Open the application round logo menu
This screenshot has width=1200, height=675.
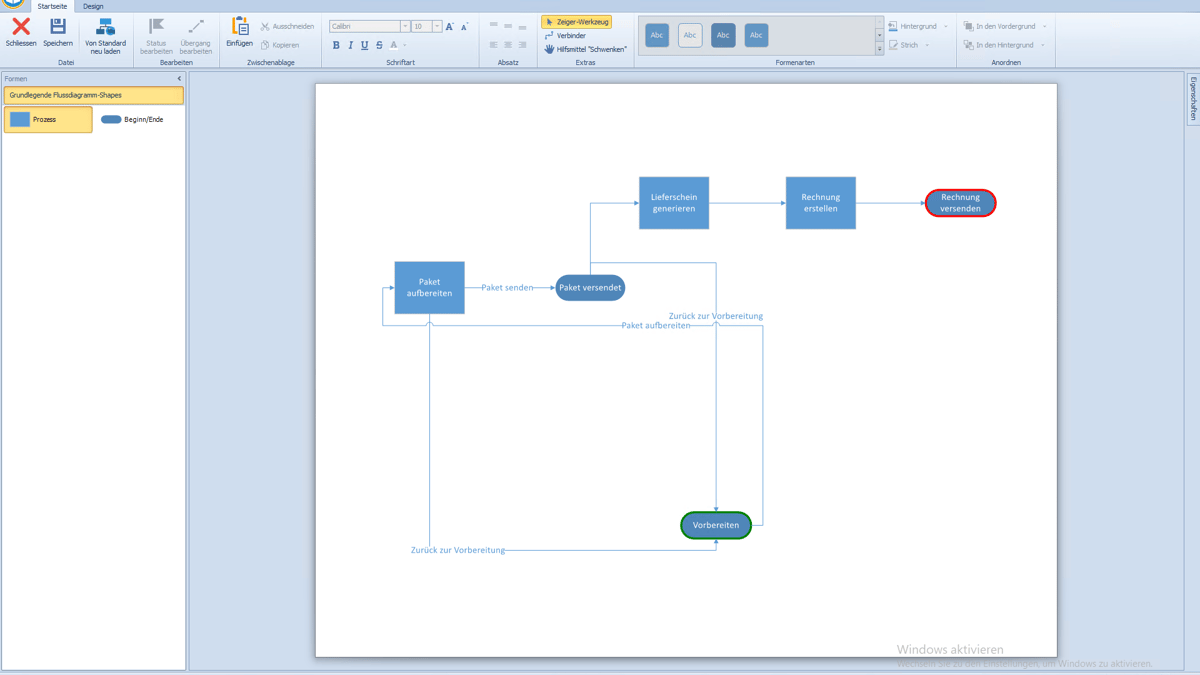tap(13, 4)
